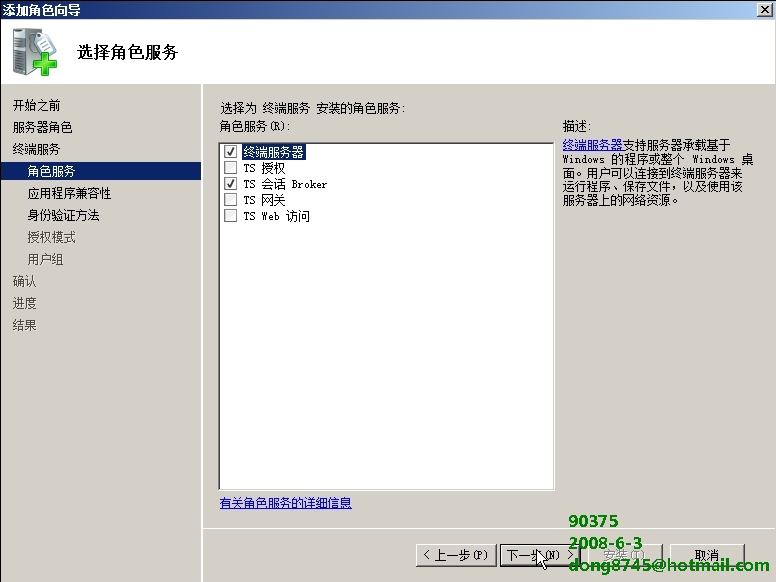Uncheck the 终端服务器 checkbox
This screenshot has width=776, height=582.
(x=230, y=151)
